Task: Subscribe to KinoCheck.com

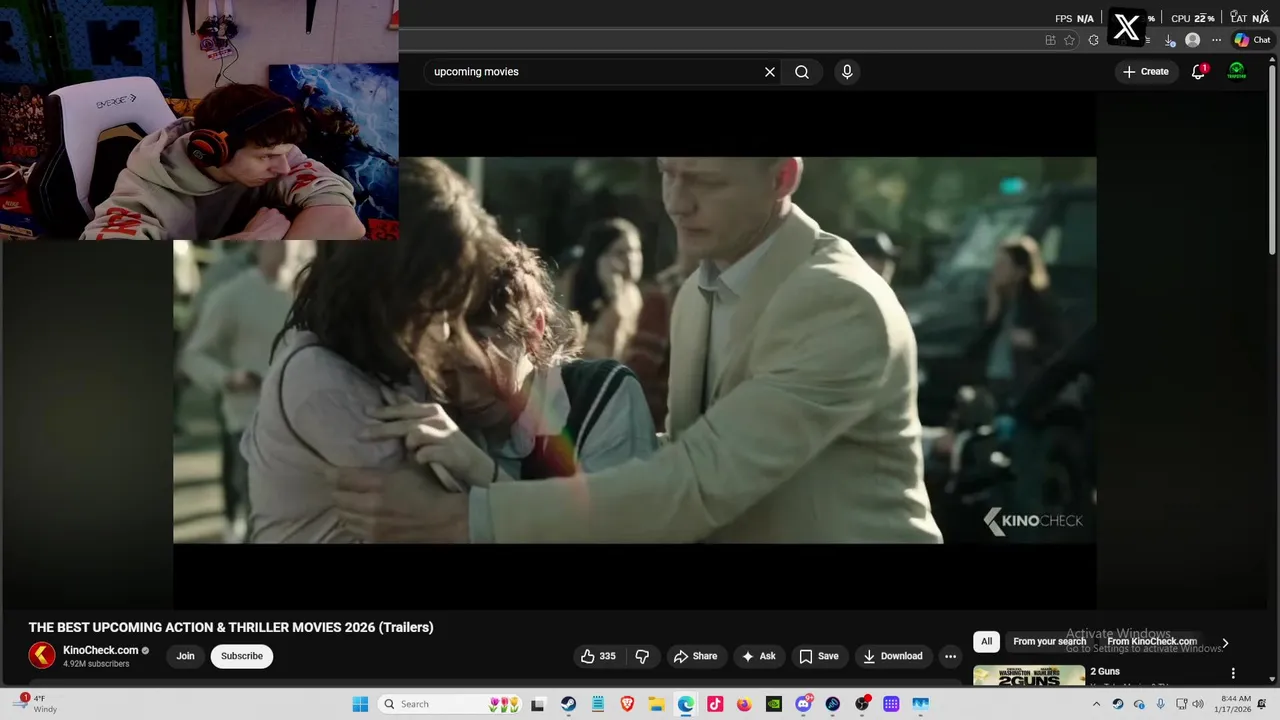Action: (x=242, y=656)
